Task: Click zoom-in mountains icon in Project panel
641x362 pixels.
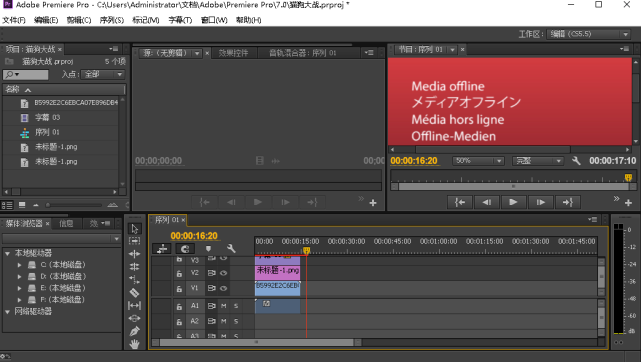Action: coord(112,205)
